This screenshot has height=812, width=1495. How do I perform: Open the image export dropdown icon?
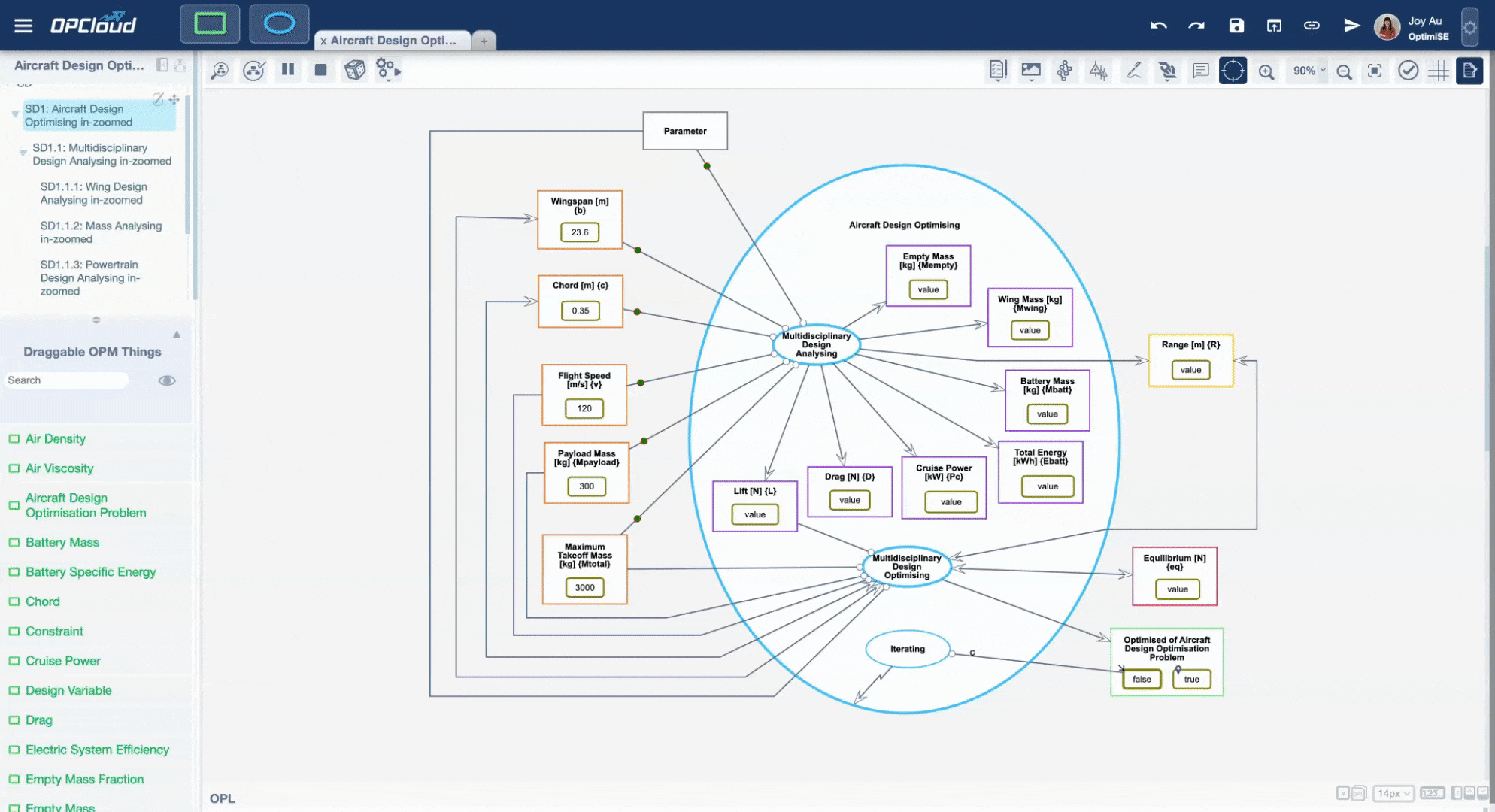click(x=1031, y=71)
